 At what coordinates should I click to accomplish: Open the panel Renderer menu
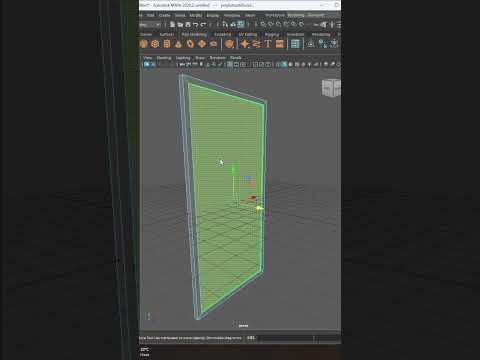[x=217, y=58]
